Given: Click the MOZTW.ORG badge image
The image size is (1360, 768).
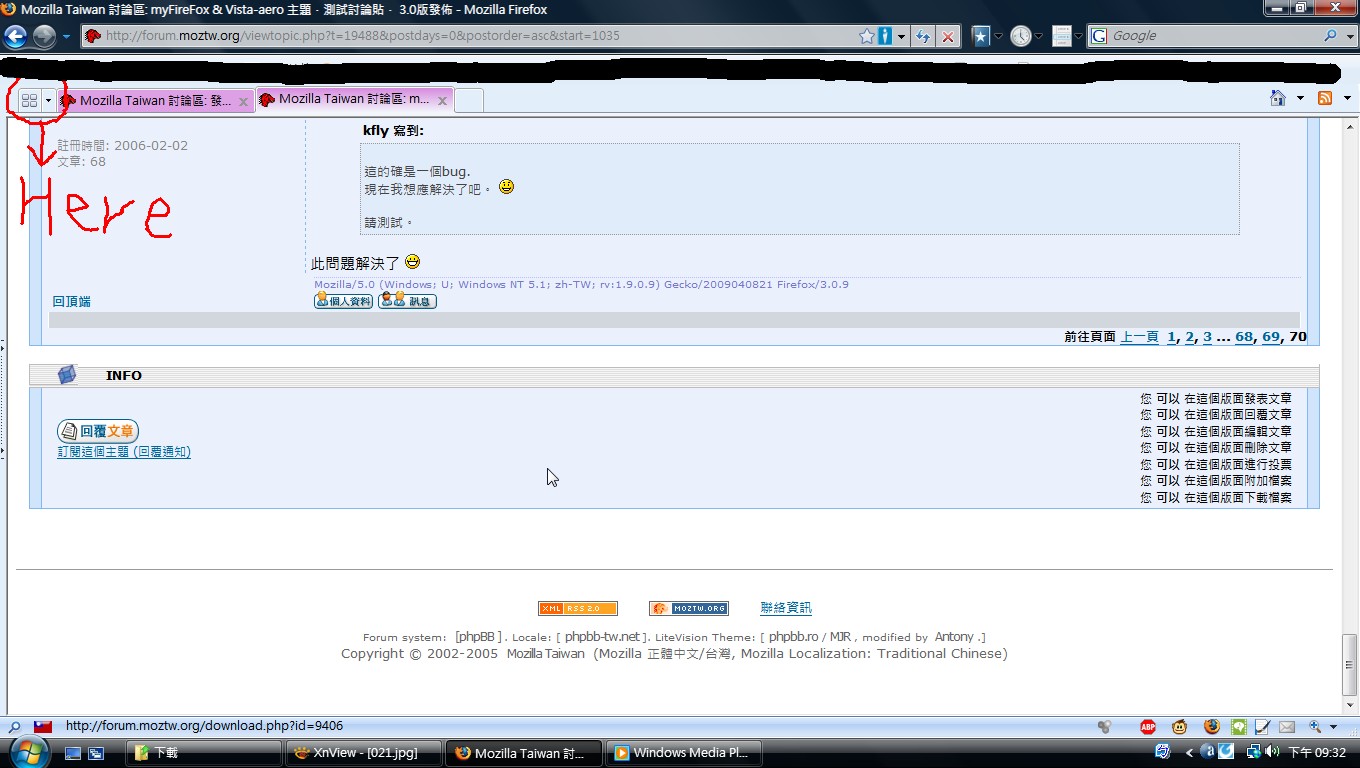Looking at the screenshot, I should click(x=688, y=608).
